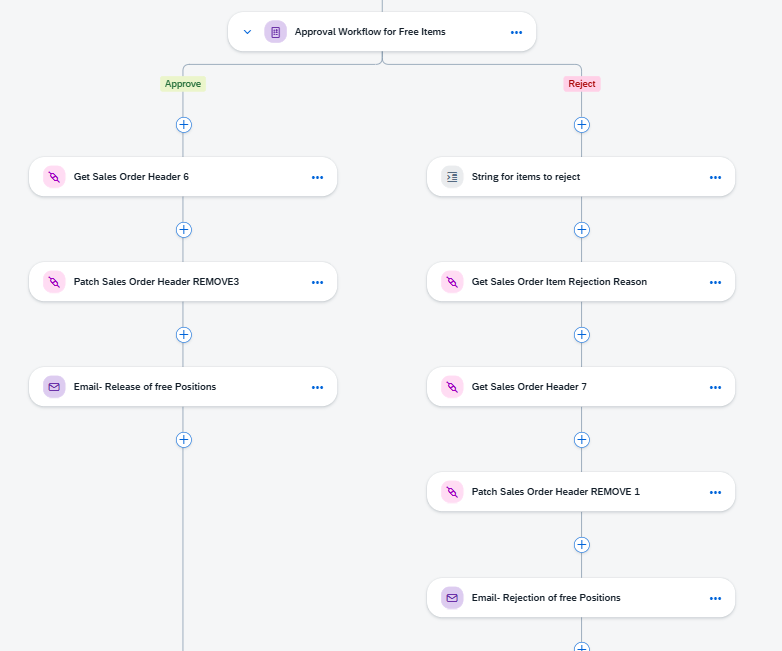Open options menu for Approval Workflow for Free Items
Screen dimensions: 782x651
516,32
